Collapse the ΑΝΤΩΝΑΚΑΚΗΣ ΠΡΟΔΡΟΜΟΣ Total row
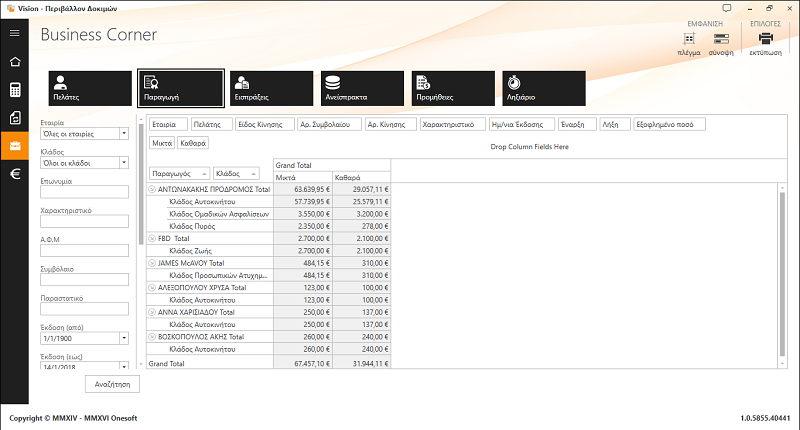Viewport: 800px width, 430px height. coord(152,188)
